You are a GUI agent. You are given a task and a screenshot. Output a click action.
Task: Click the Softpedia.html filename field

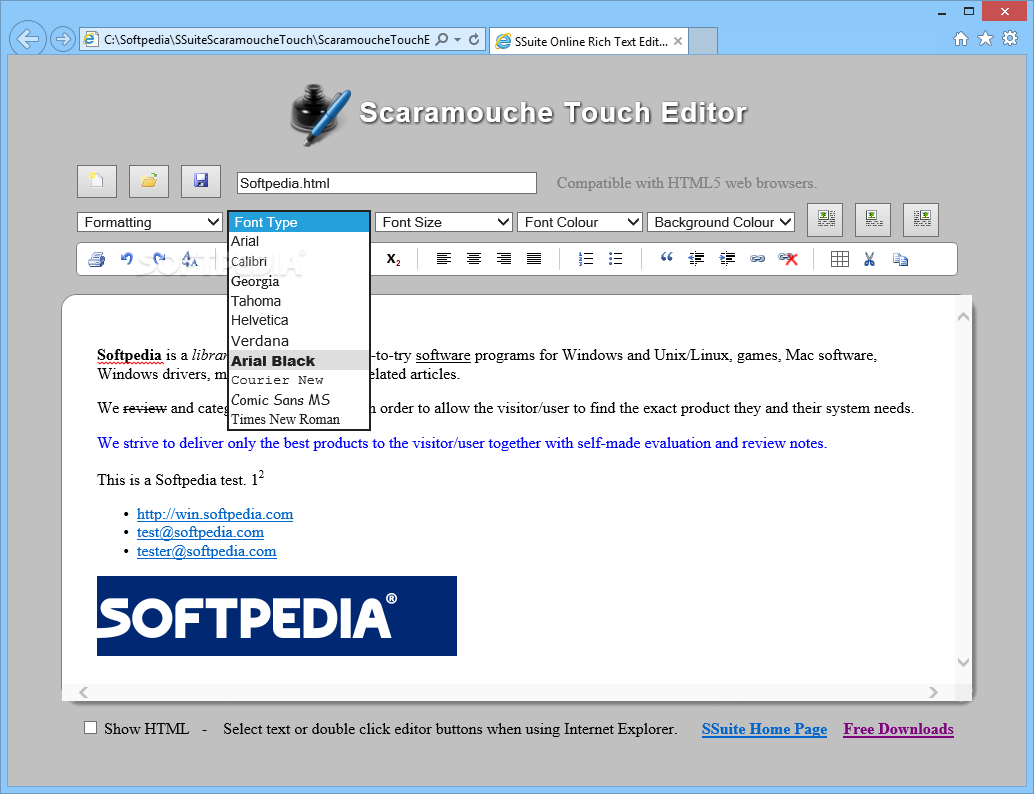386,183
